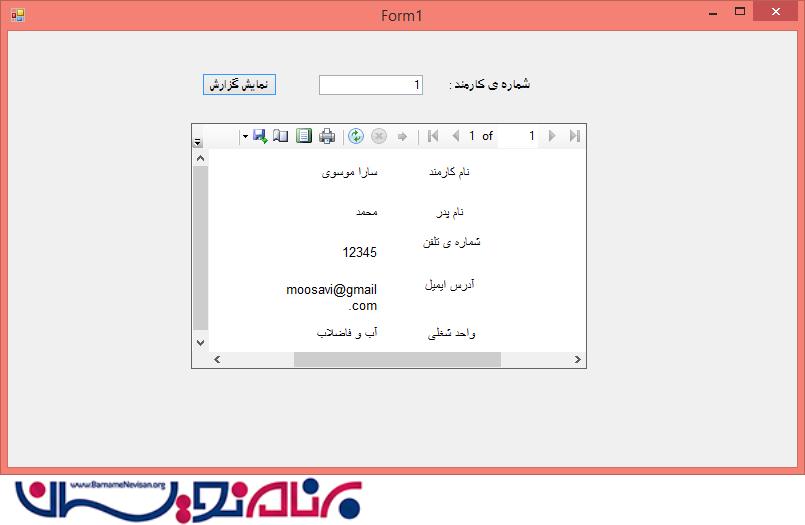Click the Export save disk icon
The height and width of the screenshot is (525, 805).
click(x=260, y=136)
